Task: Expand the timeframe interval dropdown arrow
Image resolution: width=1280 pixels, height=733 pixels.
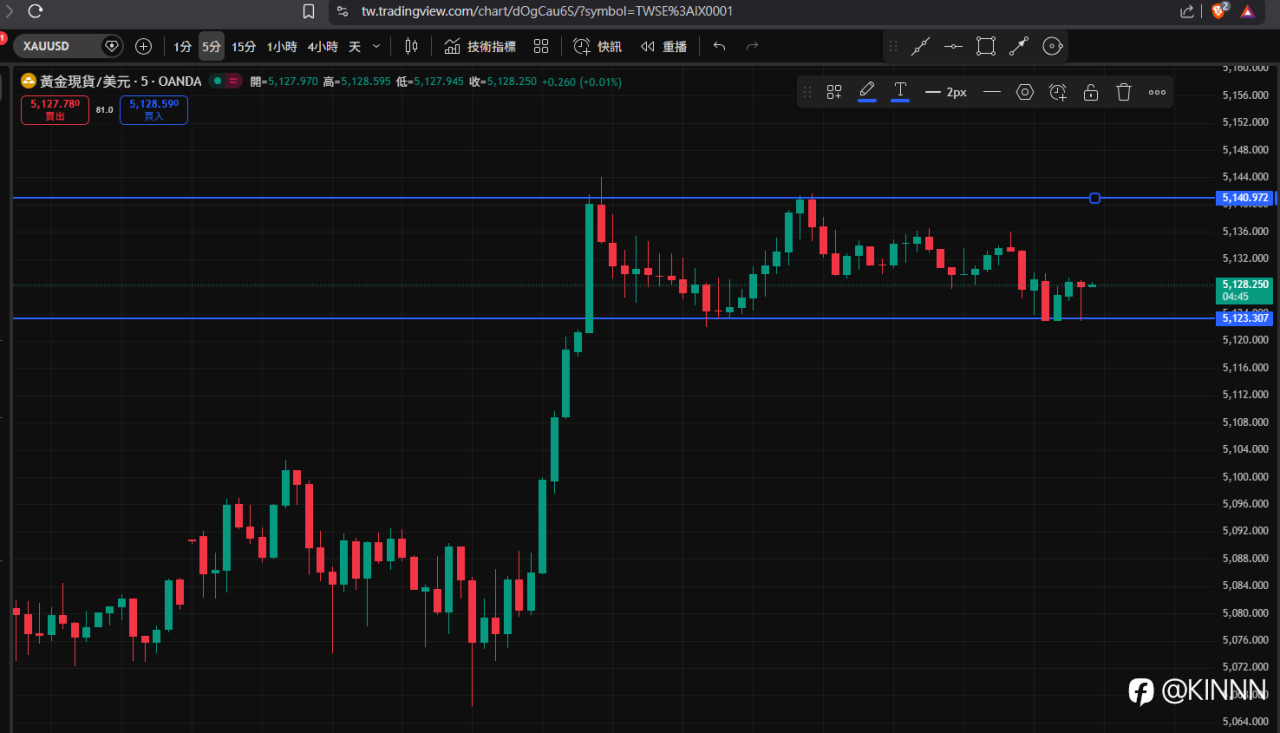Action: tap(376, 46)
